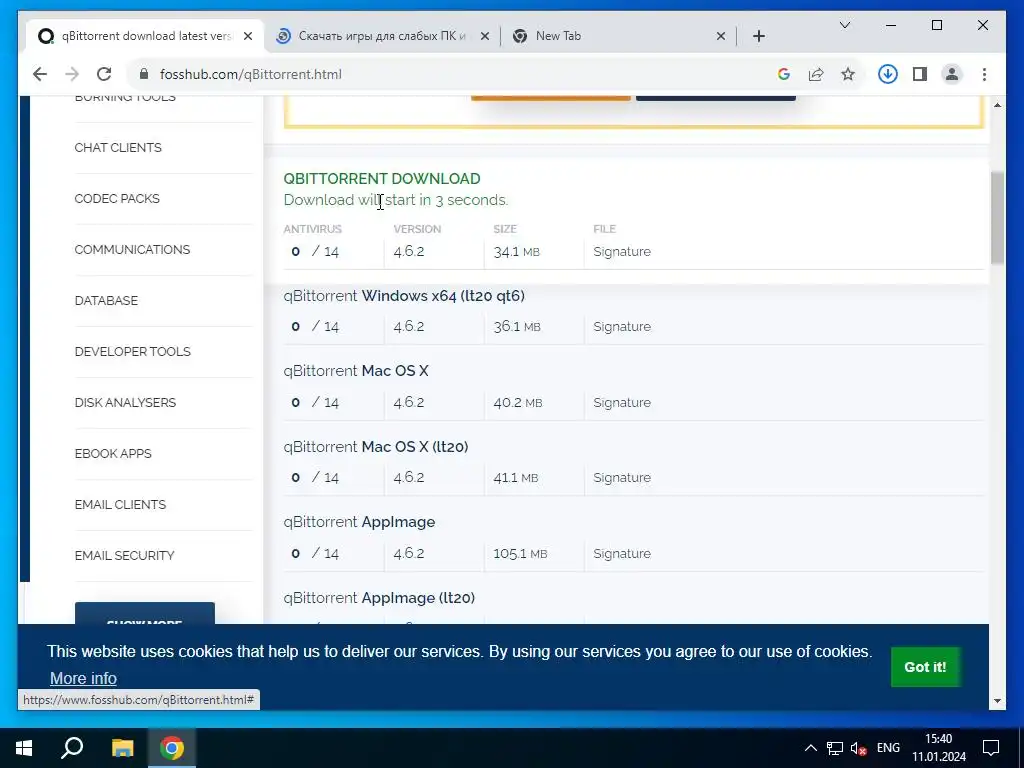The image size is (1024, 768).
Task: Open the Chrome three-dot menu
Action: pyautogui.click(x=984, y=74)
